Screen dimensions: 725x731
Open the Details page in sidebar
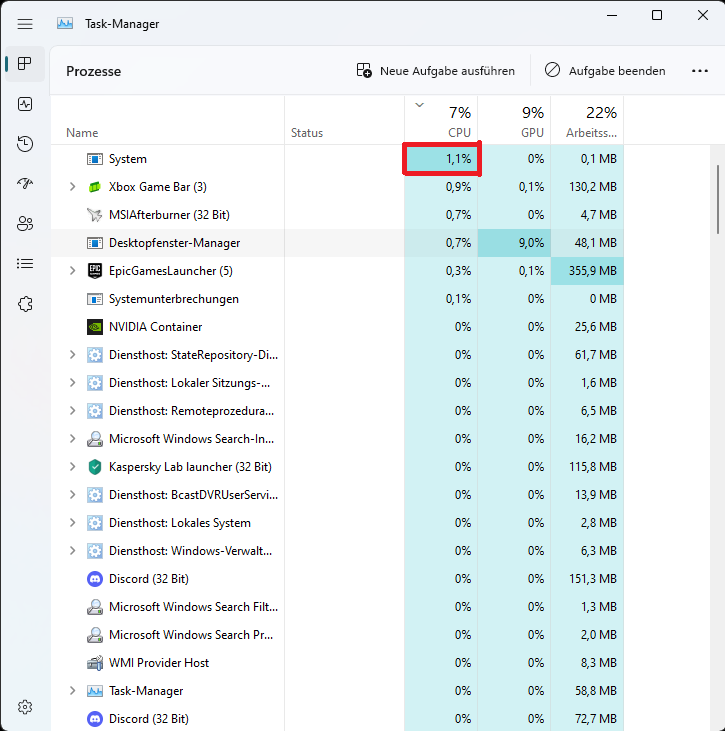click(25, 264)
